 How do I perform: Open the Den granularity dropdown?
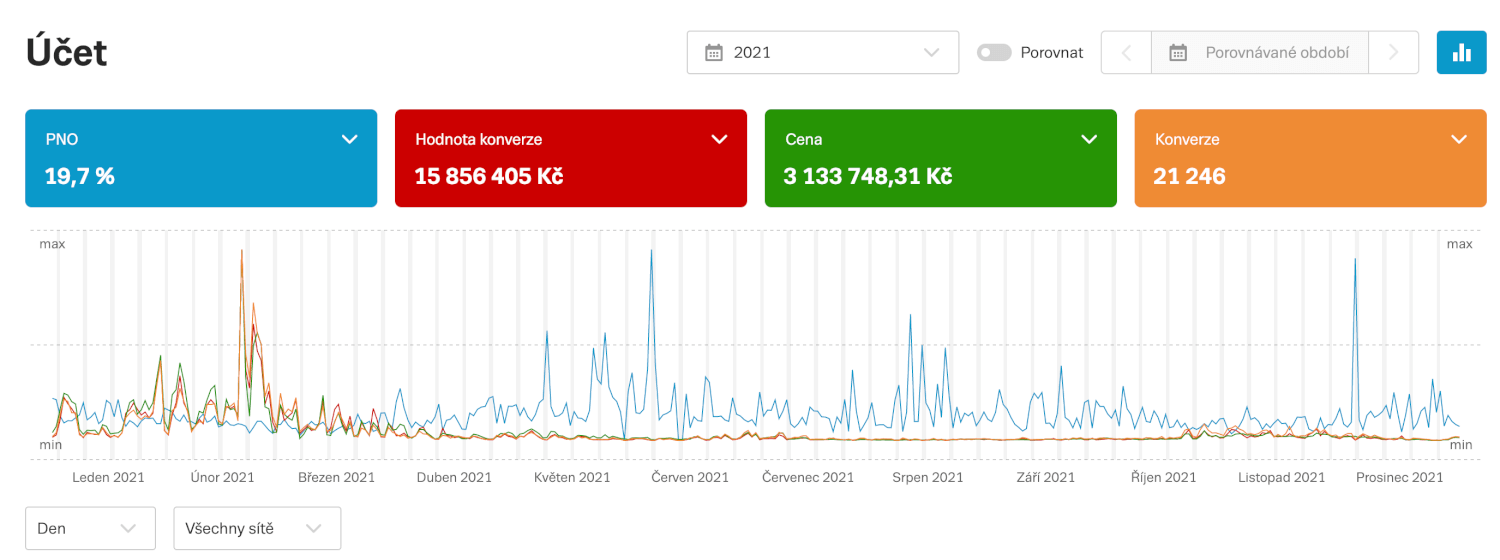[90, 528]
